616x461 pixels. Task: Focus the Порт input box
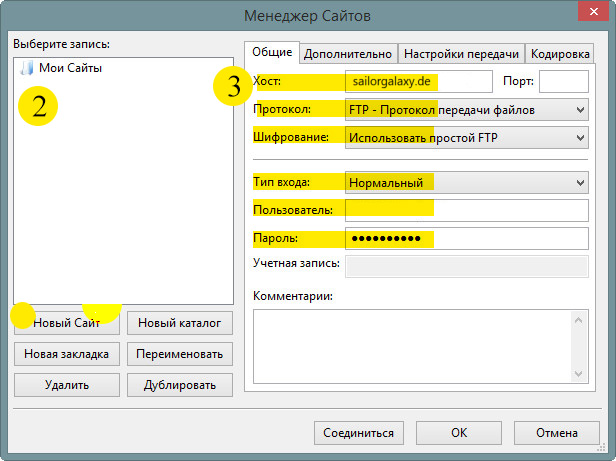(563, 81)
